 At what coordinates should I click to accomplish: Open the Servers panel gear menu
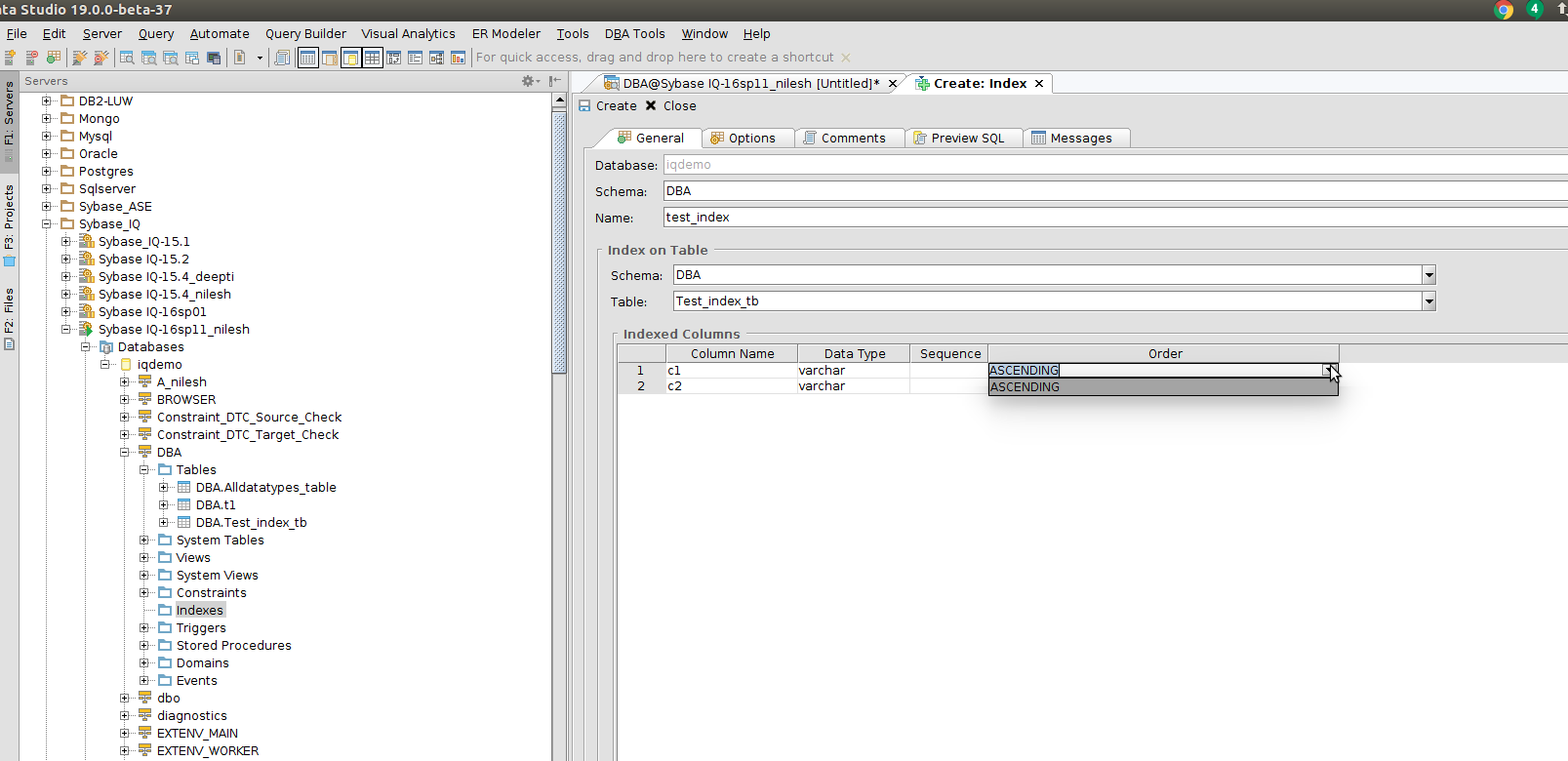click(530, 81)
